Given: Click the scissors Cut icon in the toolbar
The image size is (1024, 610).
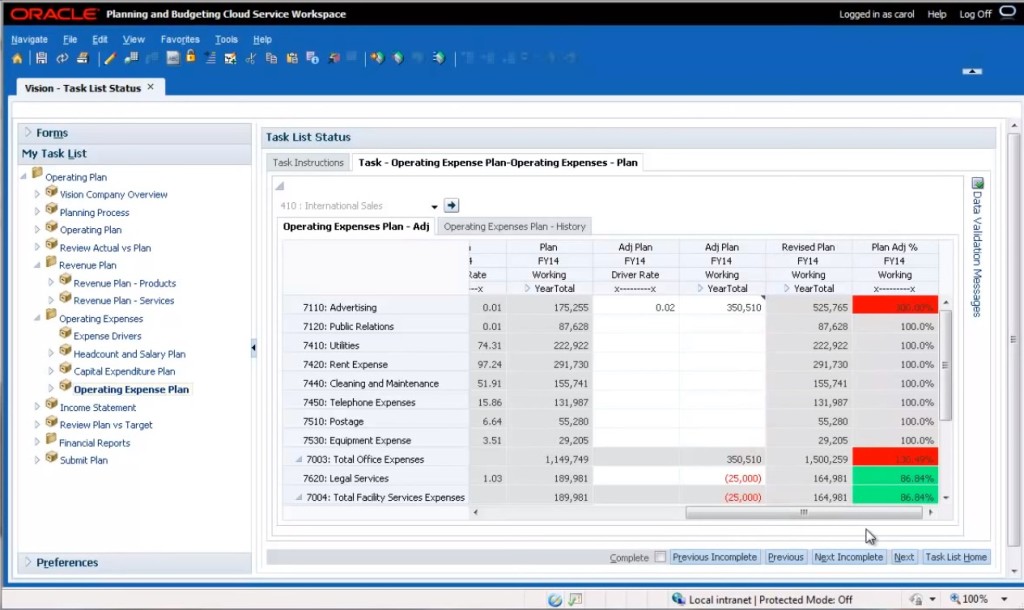Looking at the screenshot, I should [251, 58].
